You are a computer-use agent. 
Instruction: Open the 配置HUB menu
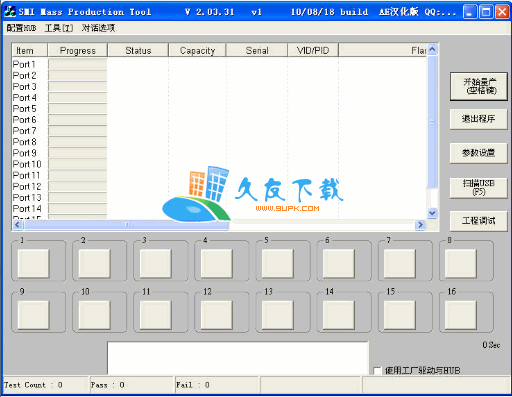pyautogui.click(x=21, y=28)
